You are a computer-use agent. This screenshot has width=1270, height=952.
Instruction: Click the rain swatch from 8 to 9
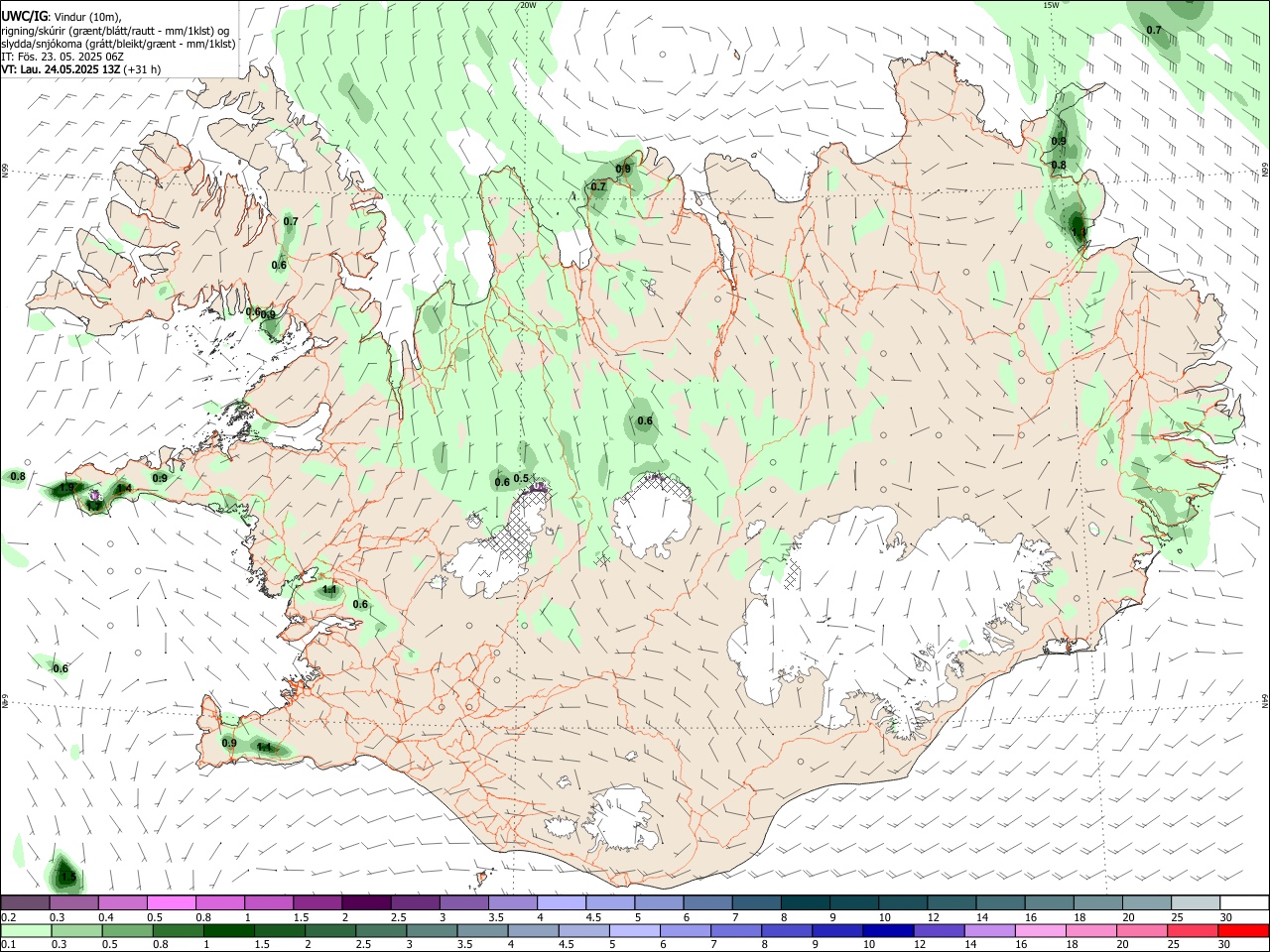(x=787, y=930)
